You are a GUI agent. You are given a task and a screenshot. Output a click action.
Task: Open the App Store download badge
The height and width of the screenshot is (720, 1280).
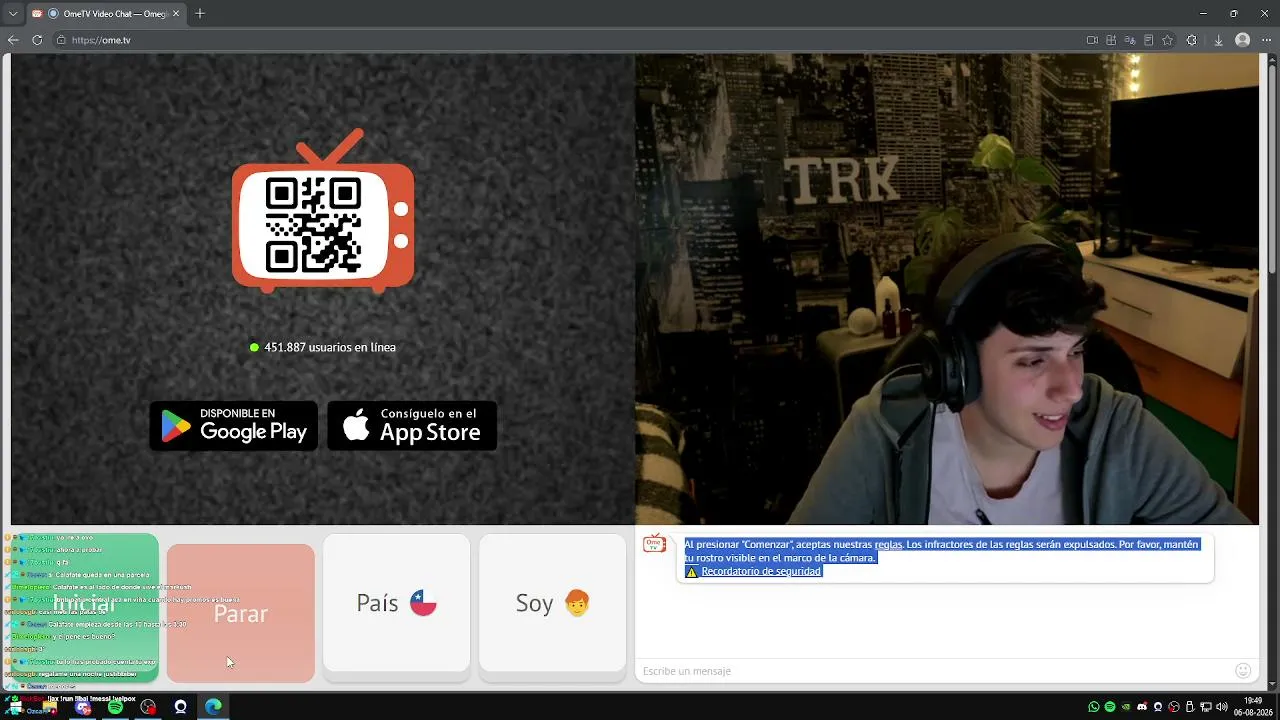pos(412,426)
